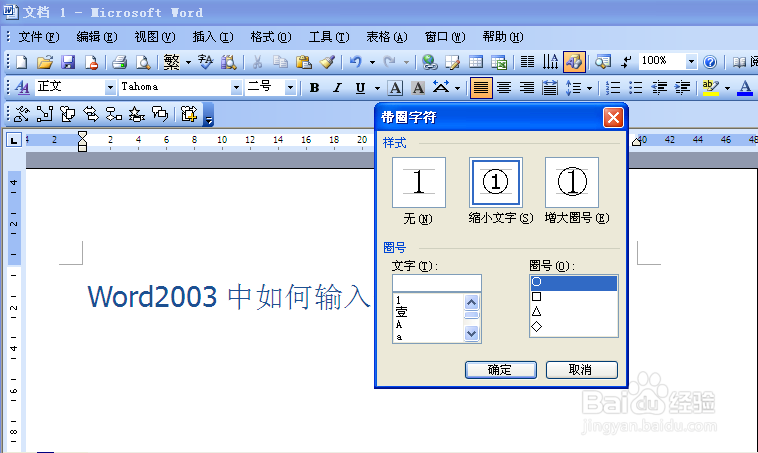Viewport: 758px width, 453px height.
Task: Open the Tahoma font dropdown
Action: point(236,88)
